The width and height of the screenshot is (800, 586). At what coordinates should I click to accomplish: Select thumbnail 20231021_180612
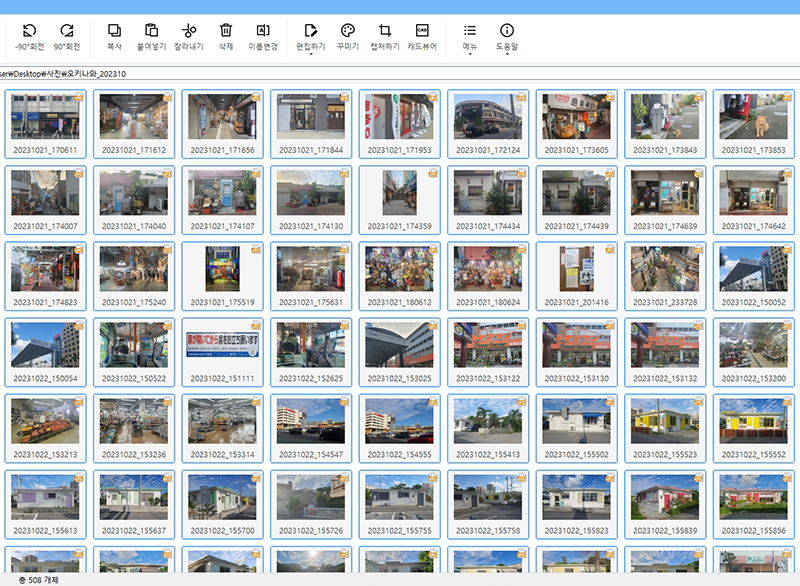pos(399,276)
